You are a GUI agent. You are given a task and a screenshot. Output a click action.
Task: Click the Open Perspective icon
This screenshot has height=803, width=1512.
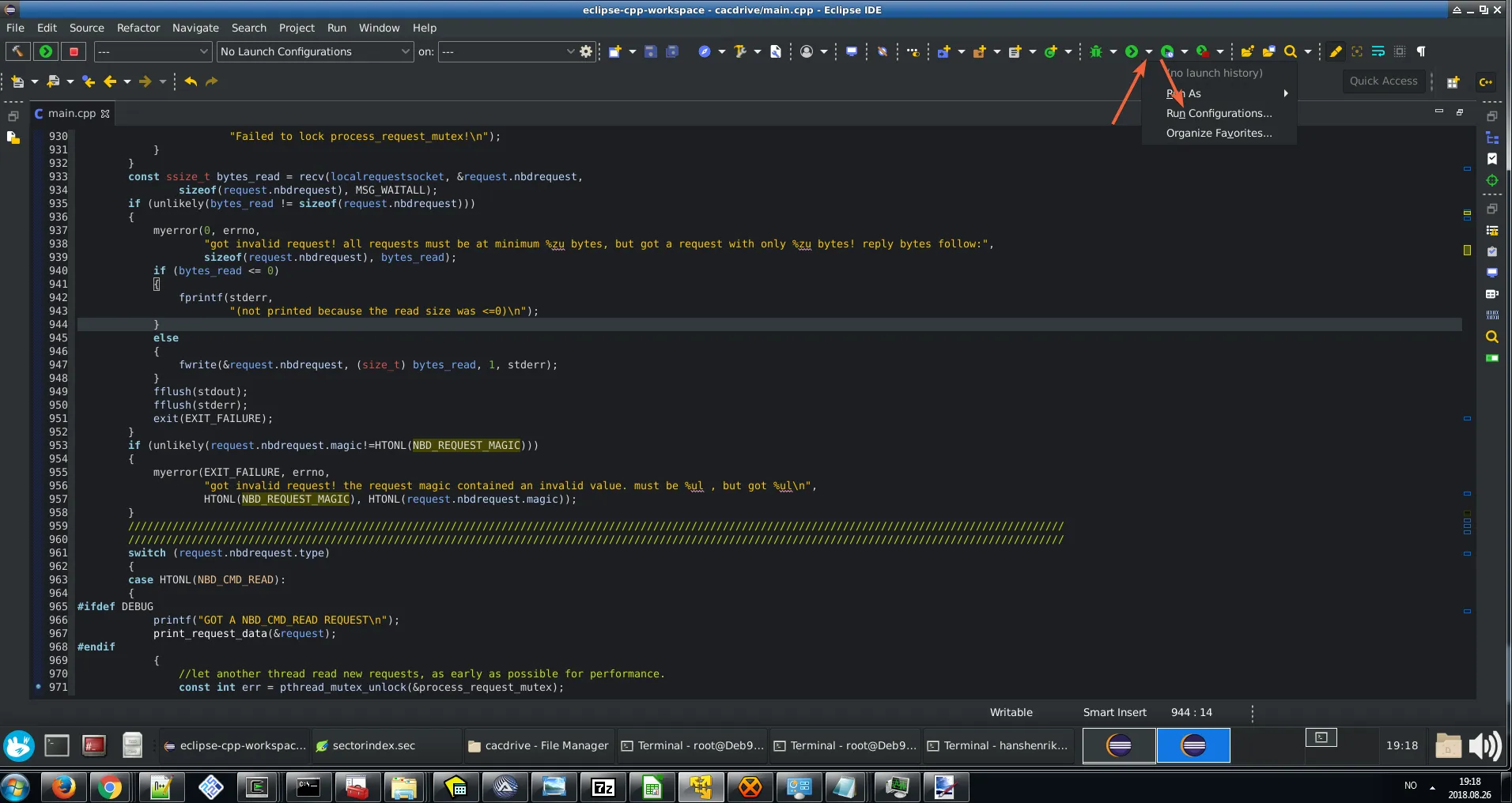(1453, 81)
